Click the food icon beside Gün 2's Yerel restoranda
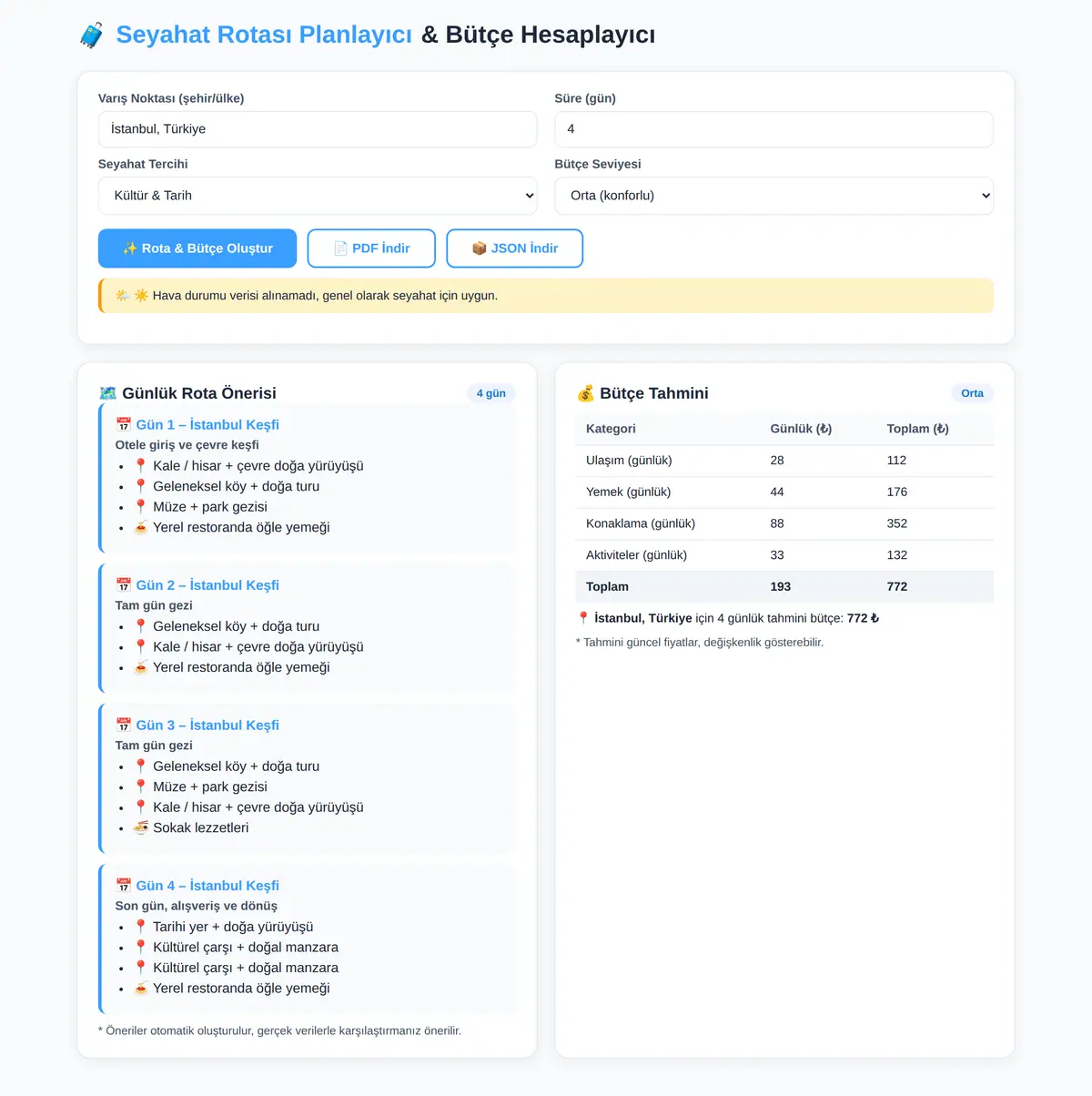Image resolution: width=1092 pixels, height=1096 pixels. point(141,667)
